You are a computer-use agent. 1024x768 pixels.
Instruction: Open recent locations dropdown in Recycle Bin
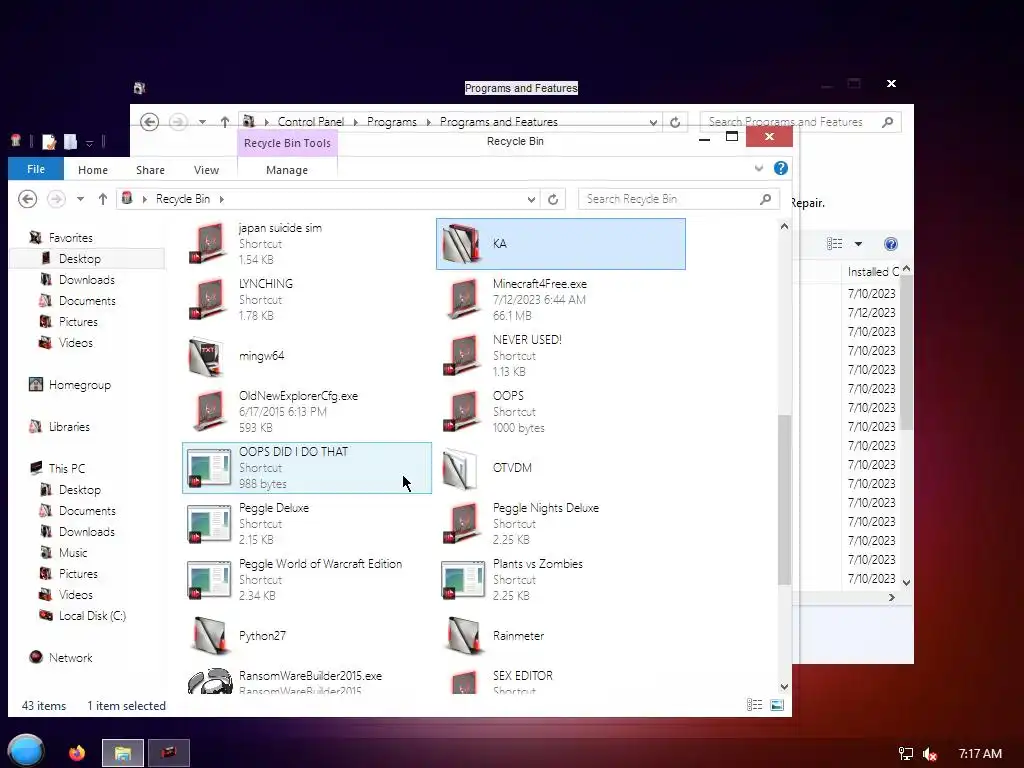[80, 199]
